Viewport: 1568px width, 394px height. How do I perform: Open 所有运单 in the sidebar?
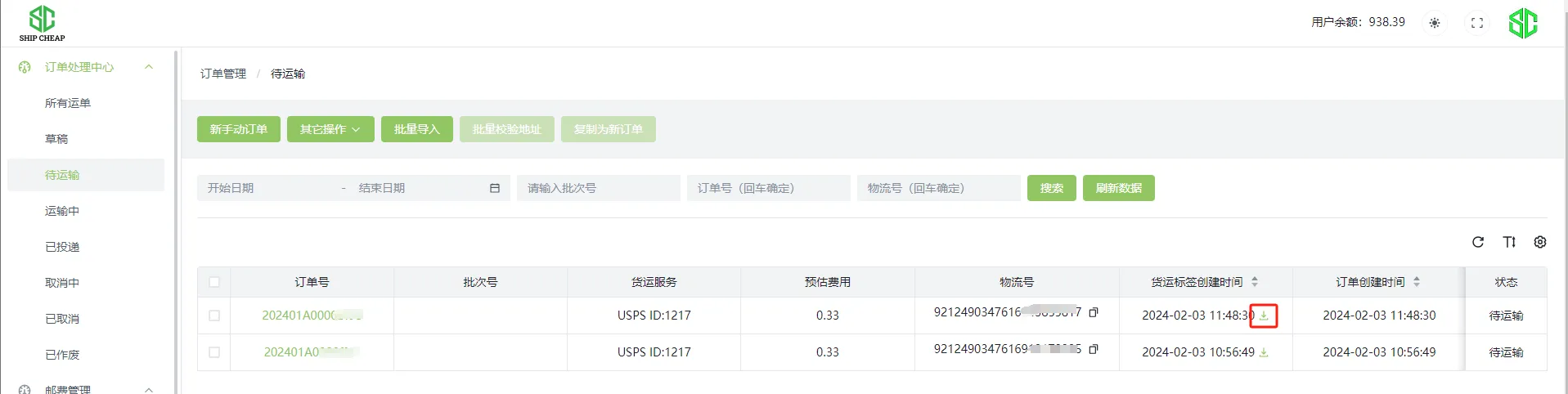(x=68, y=103)
